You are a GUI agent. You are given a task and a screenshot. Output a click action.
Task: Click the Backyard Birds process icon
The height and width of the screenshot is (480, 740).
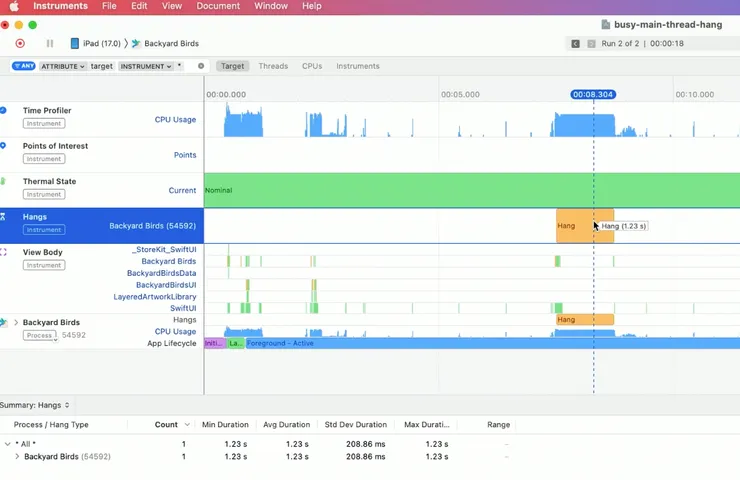[x=3, y=323]
